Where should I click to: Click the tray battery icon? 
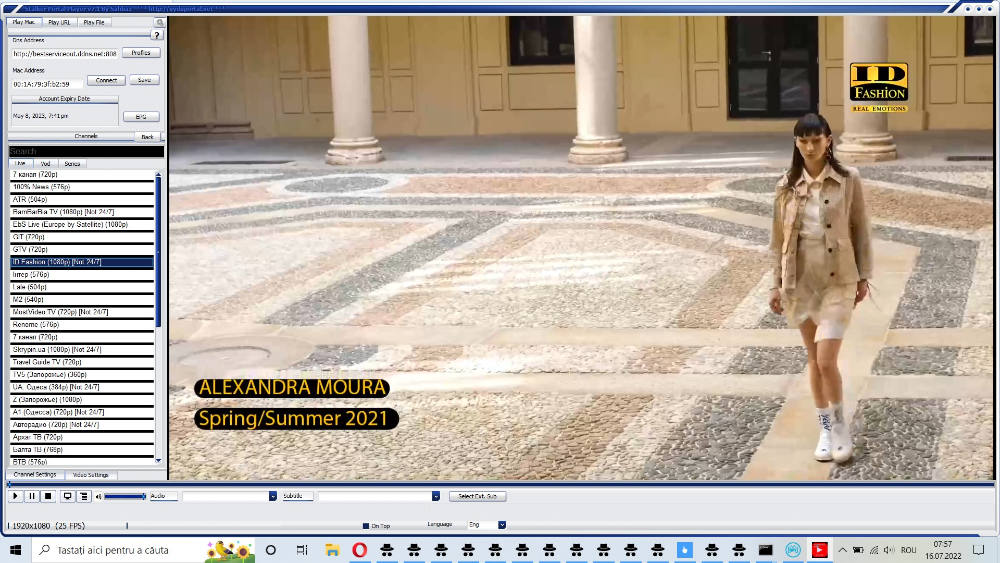click(x=858, y=550)
